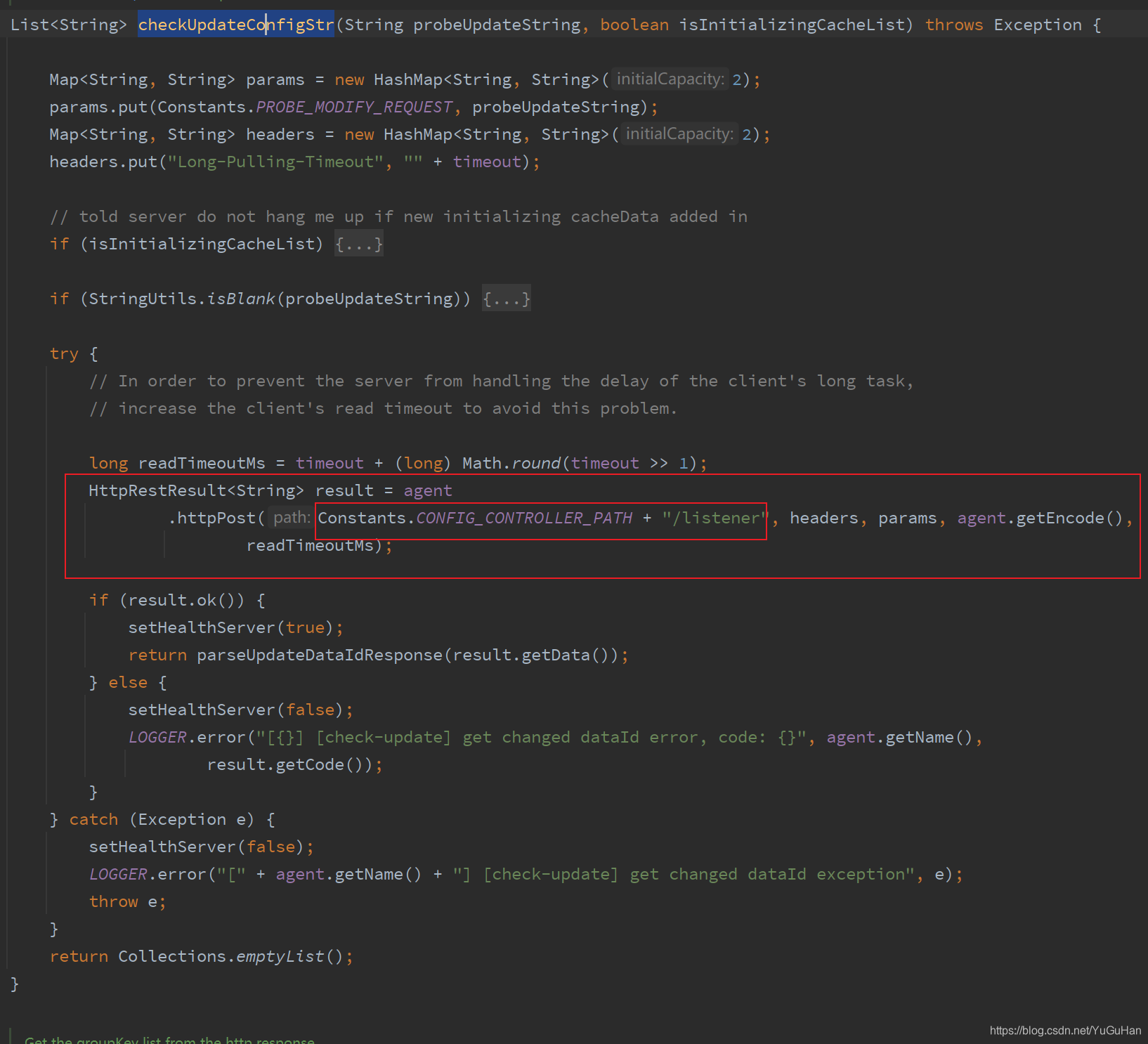Click the HttpRestResult<String> type
The image size is (1148, 1044).
[196, 490]
